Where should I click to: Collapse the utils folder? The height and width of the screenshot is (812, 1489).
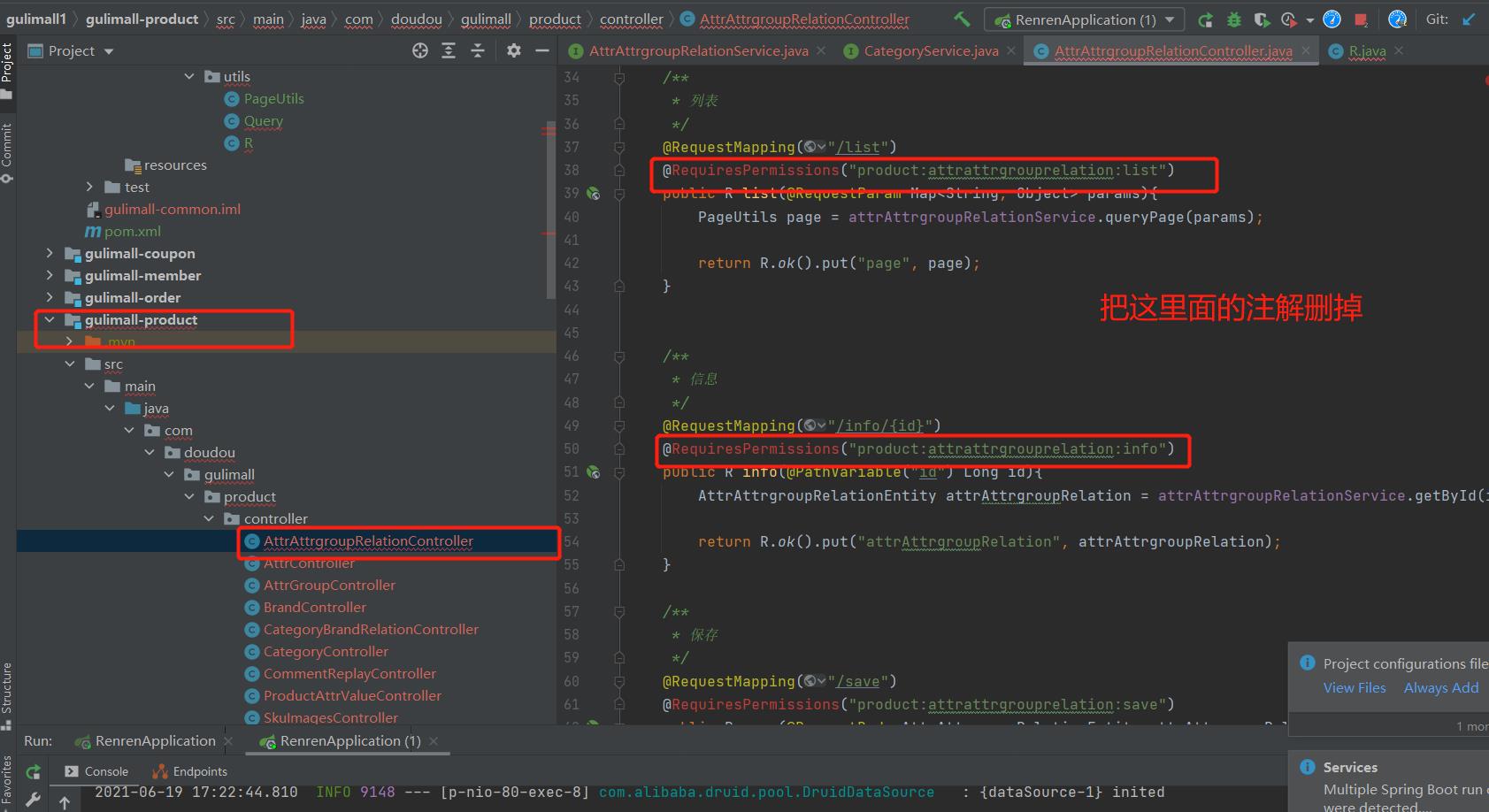(188, 77)
